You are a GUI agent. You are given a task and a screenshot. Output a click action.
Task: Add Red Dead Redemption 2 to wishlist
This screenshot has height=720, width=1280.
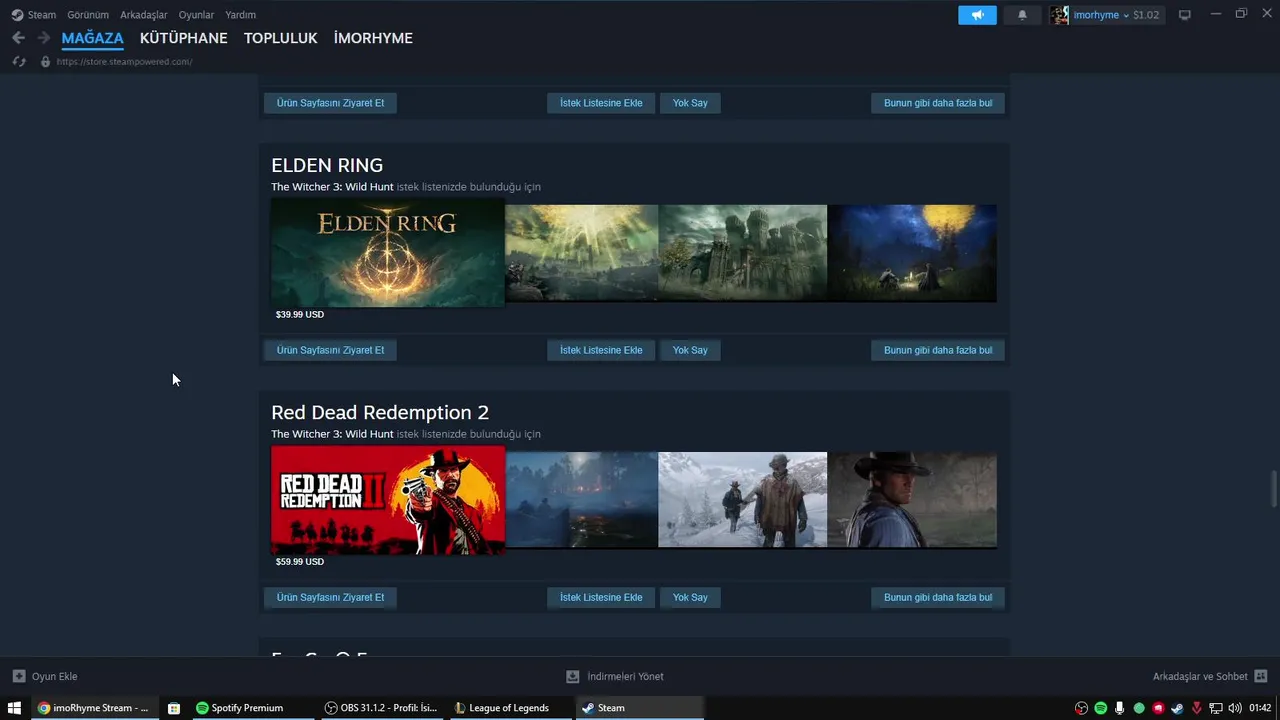pos(601,597)
